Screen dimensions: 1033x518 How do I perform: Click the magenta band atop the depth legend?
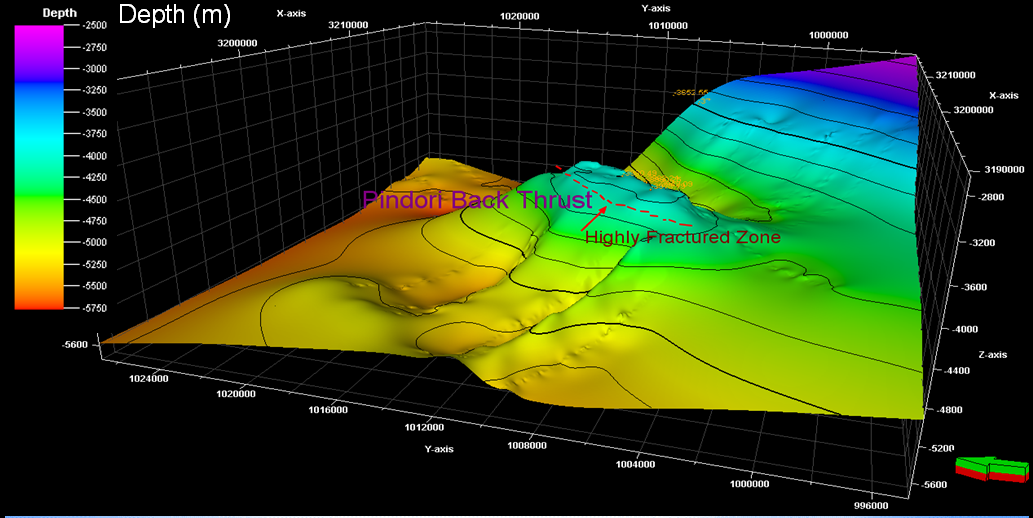[39, 36]
